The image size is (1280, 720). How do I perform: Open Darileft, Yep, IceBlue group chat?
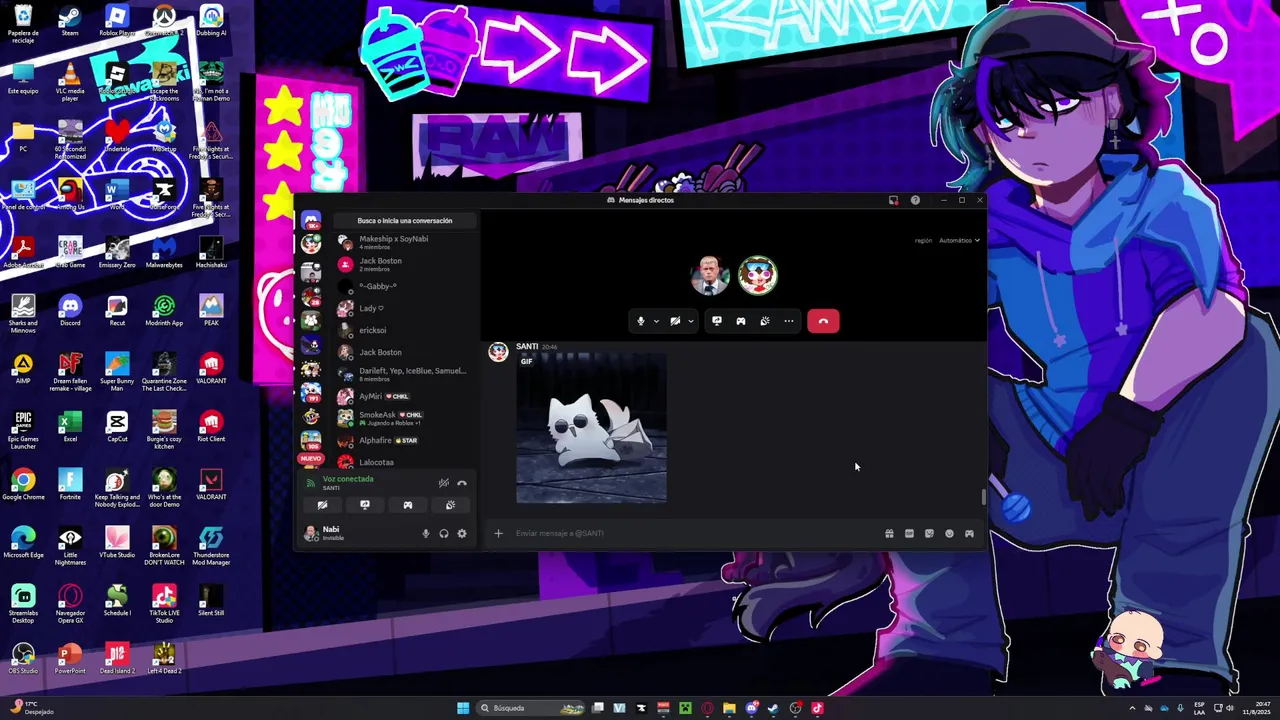404,374
